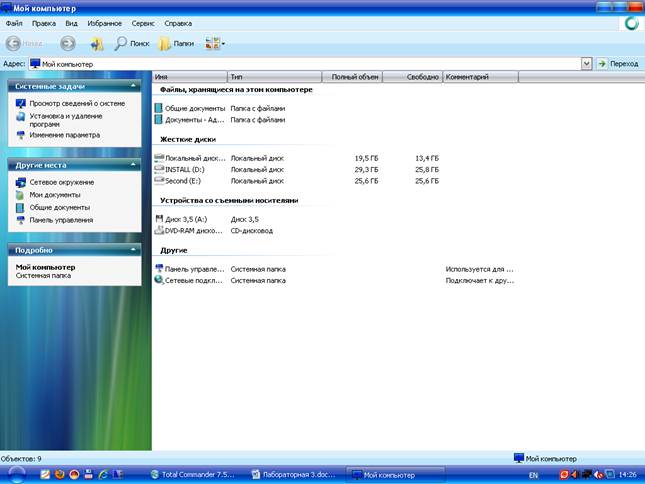The height and width of the screenshot is (484, 645).
Task: Click the red round quick launch icon
Action: coord(74,474)
